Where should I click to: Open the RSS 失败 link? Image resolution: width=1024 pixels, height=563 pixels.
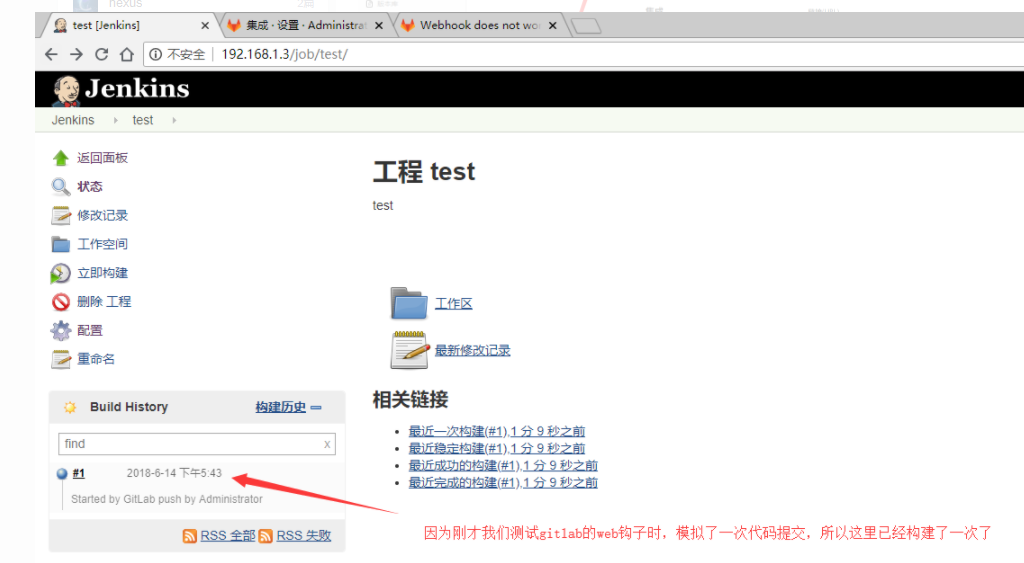[x=304, y=536]
